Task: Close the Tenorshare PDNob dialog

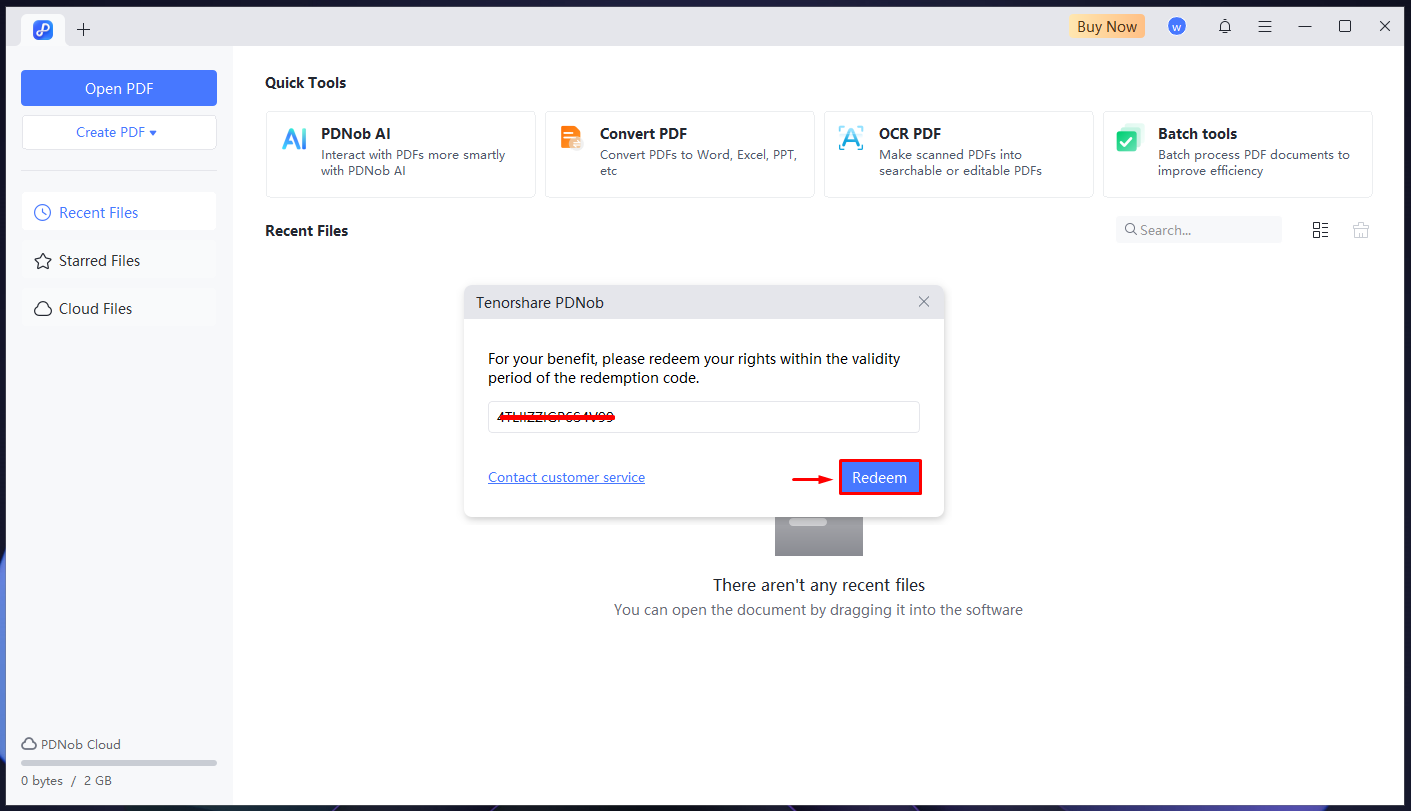Action: 924,302
